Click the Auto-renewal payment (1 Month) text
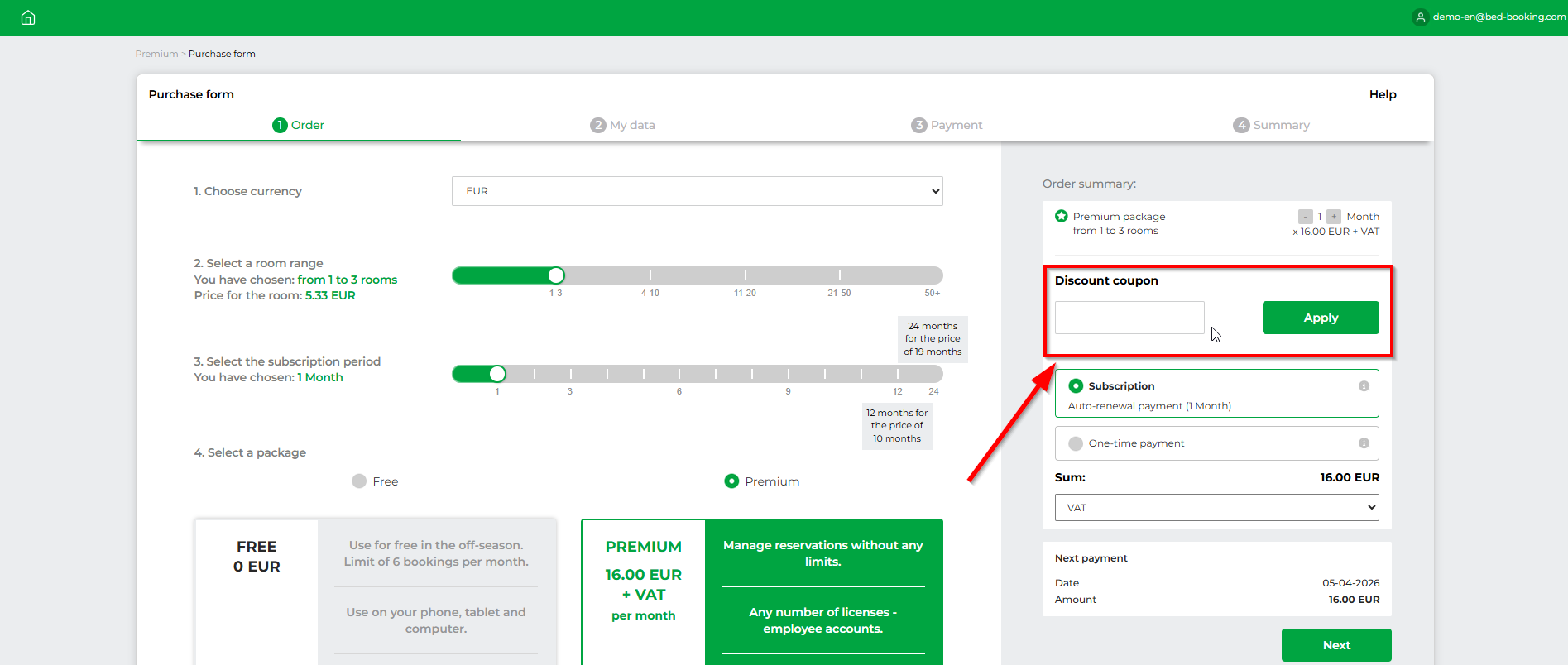The height and width of the screenshot is (665, 1568). point(1149,406)
